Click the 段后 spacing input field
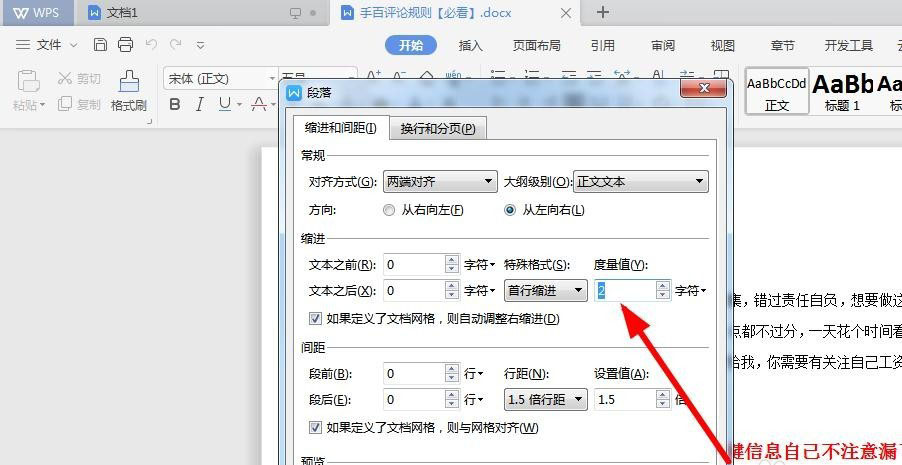The image size is (902, 465). point(414,399)
